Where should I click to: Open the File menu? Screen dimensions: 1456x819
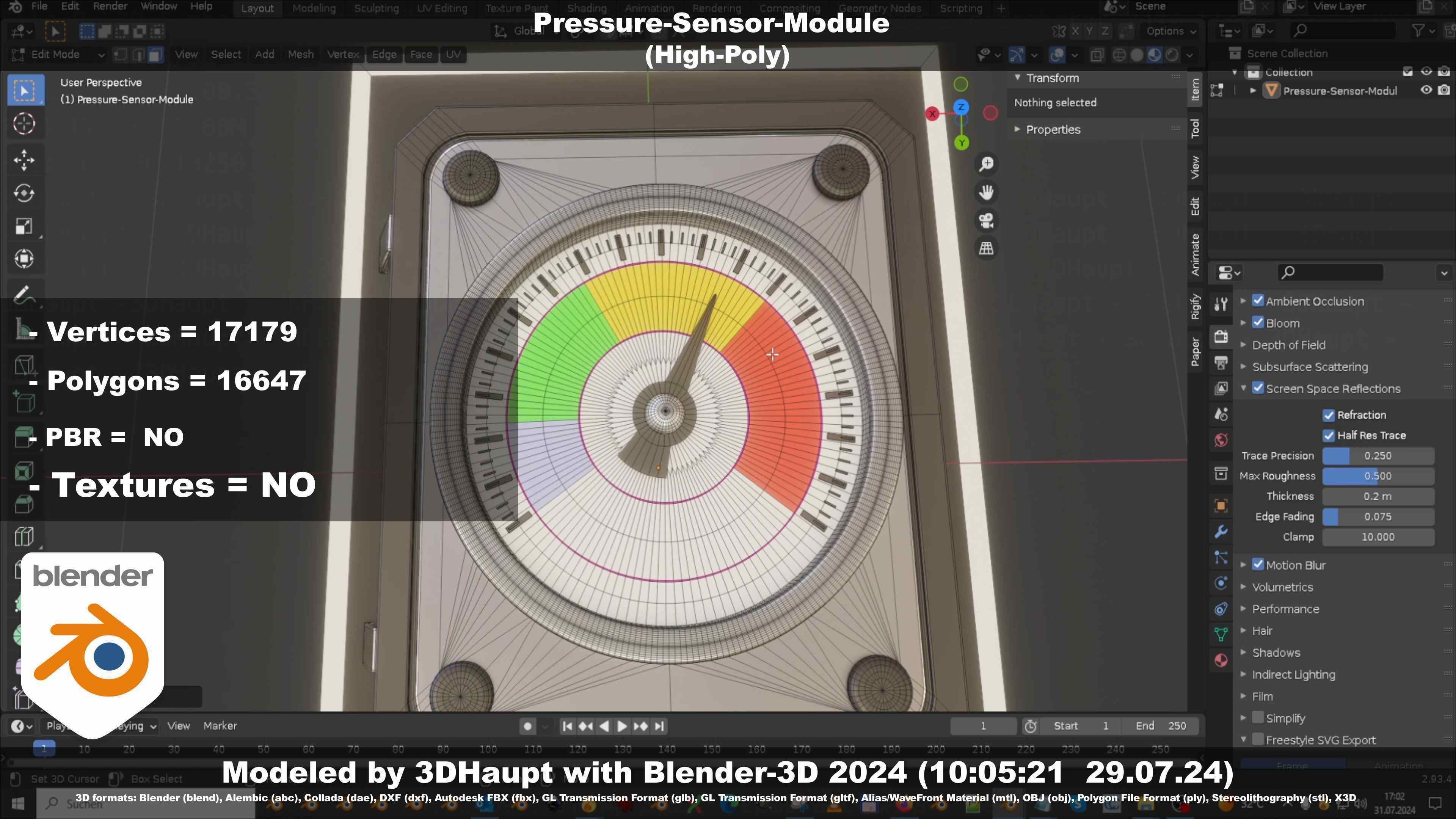tap(39, 6)
